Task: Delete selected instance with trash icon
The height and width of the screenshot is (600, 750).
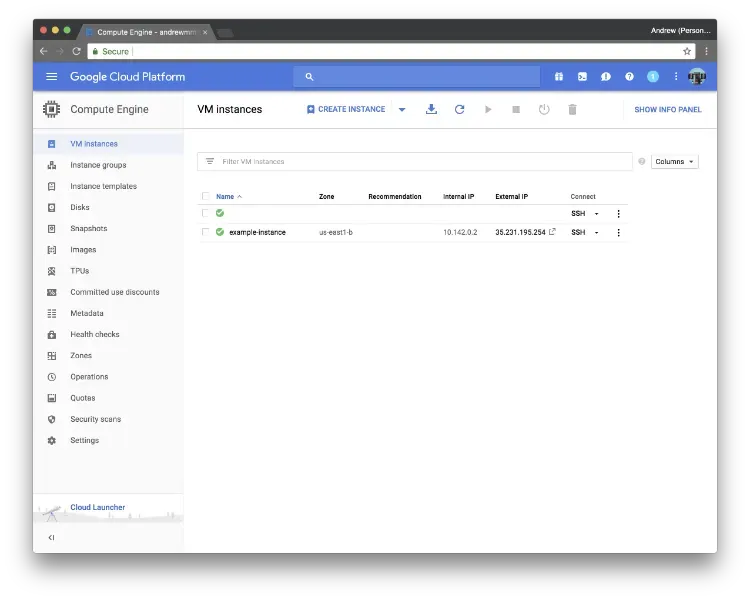Action: [572, 109]
